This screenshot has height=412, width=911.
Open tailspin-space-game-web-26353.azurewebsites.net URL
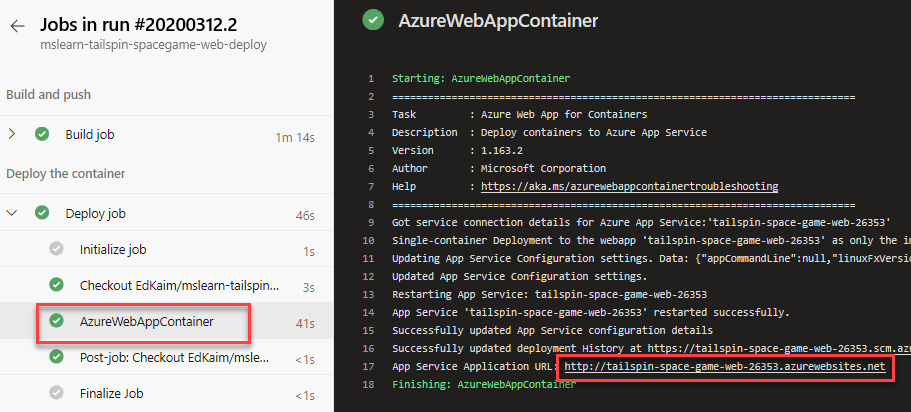(725, 366)
